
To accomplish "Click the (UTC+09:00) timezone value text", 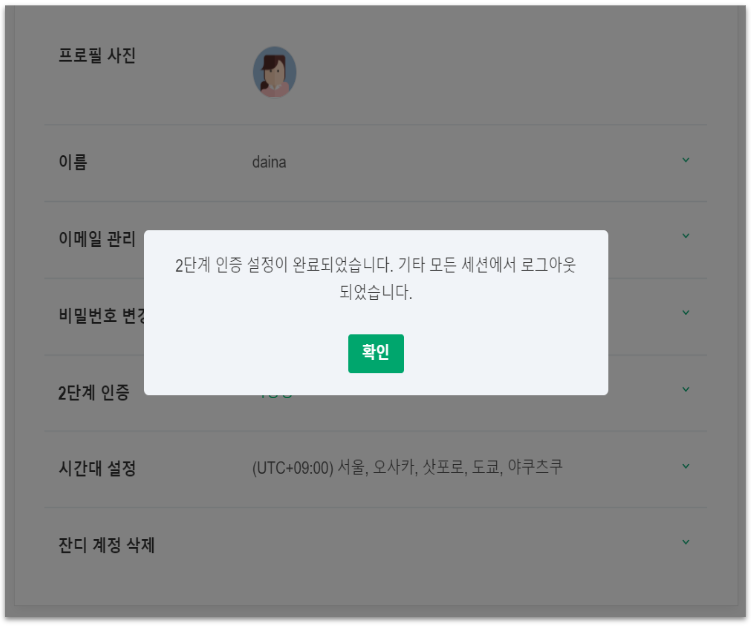I will tap(407, 467).
